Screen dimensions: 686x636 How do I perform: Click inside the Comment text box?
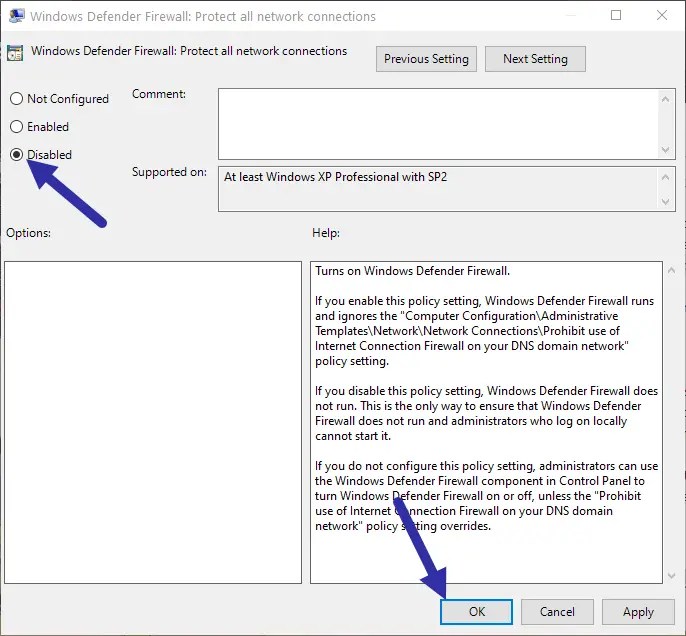pos(438,124)
